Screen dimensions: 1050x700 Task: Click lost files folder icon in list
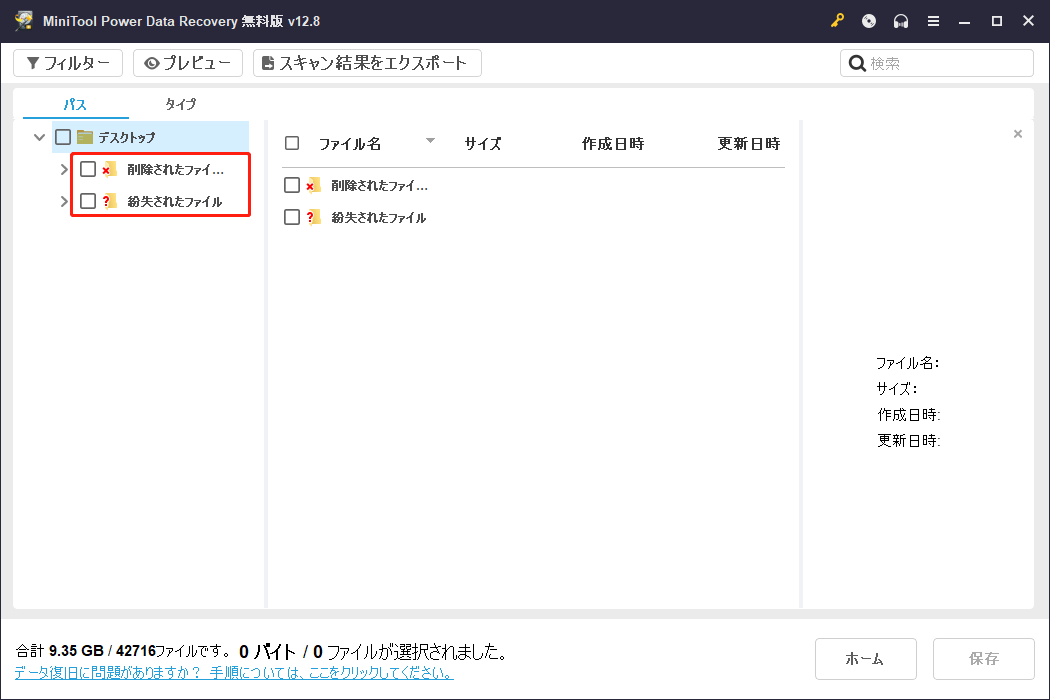click(313, 217)
